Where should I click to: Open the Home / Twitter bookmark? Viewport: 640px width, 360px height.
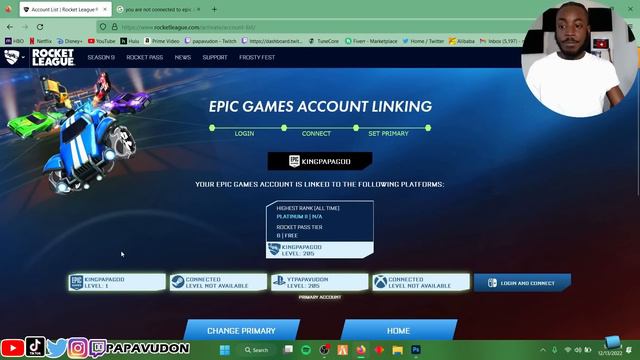click(x=423, y=41)
